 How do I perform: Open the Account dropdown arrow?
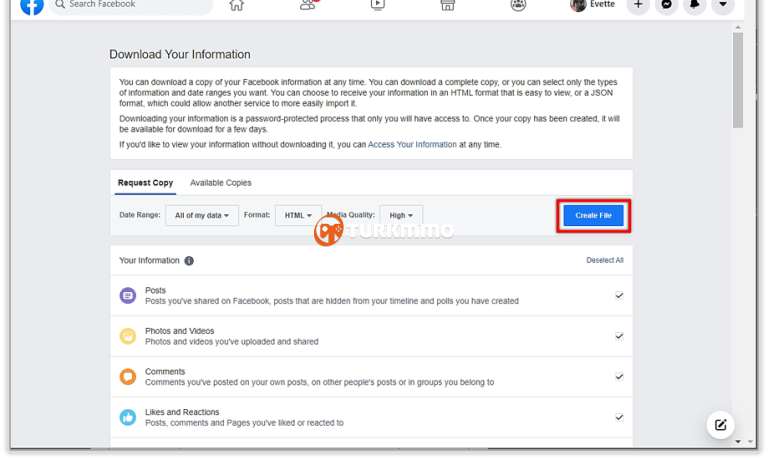(723, 5)
